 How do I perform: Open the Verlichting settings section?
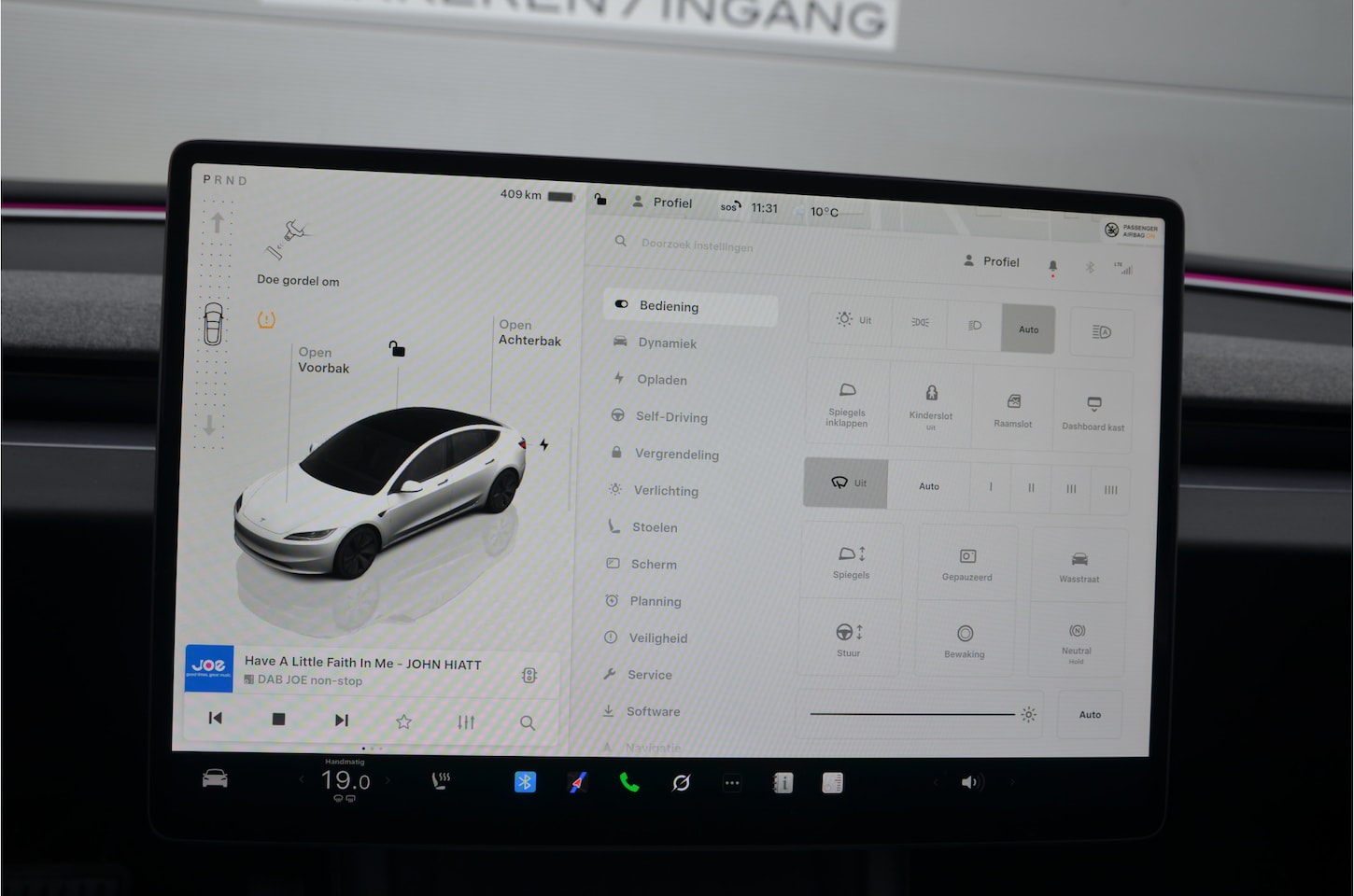(665, 491)
